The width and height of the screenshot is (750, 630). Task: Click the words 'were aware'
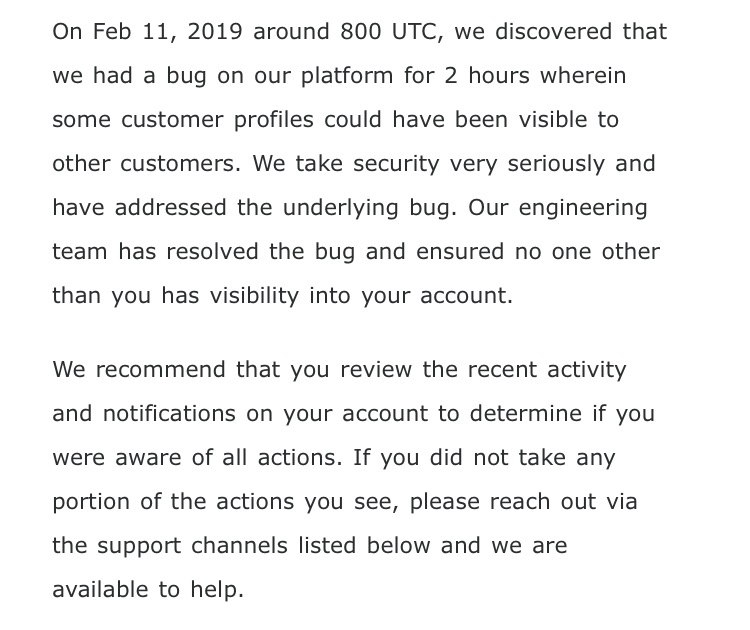tap(117, 458)
